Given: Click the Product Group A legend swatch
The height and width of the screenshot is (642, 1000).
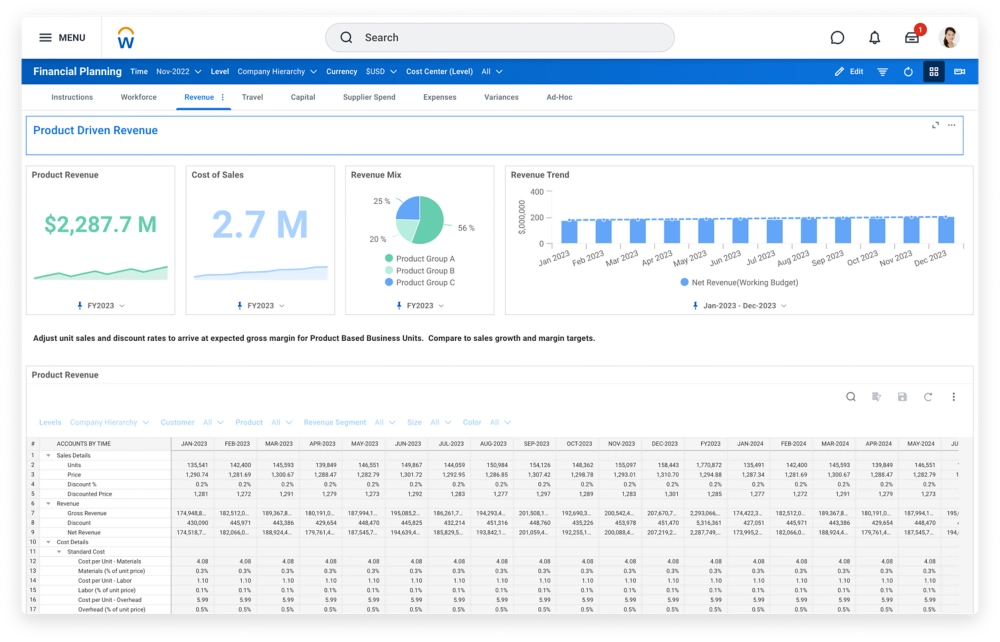Looking at the screenshot, I should coord(389,259).
